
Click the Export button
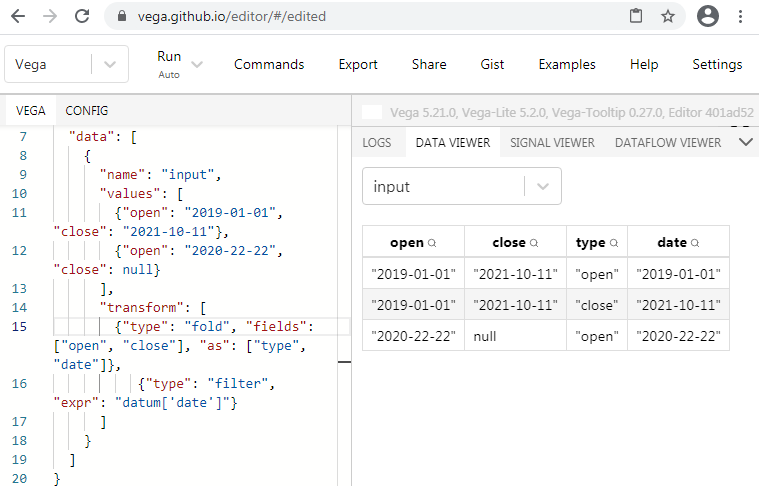pos(358,64)
